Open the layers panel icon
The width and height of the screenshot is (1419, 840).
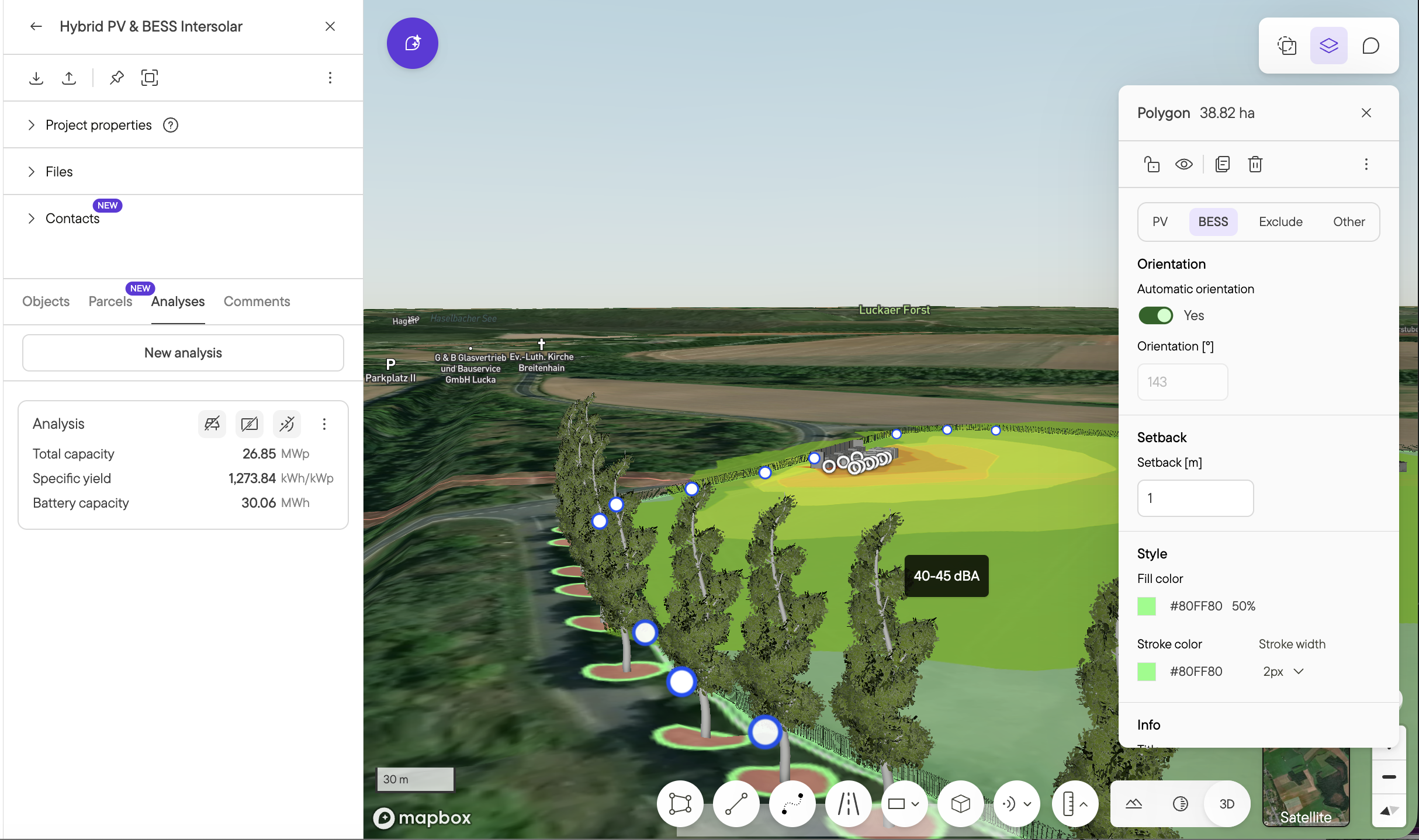tap(1329, 46)
